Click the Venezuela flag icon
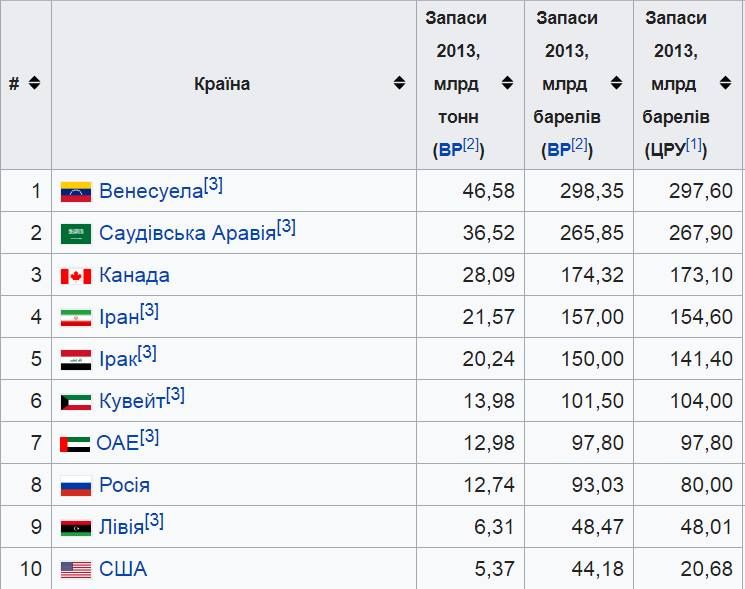The image size is (745, 589). tap(76, 192)
